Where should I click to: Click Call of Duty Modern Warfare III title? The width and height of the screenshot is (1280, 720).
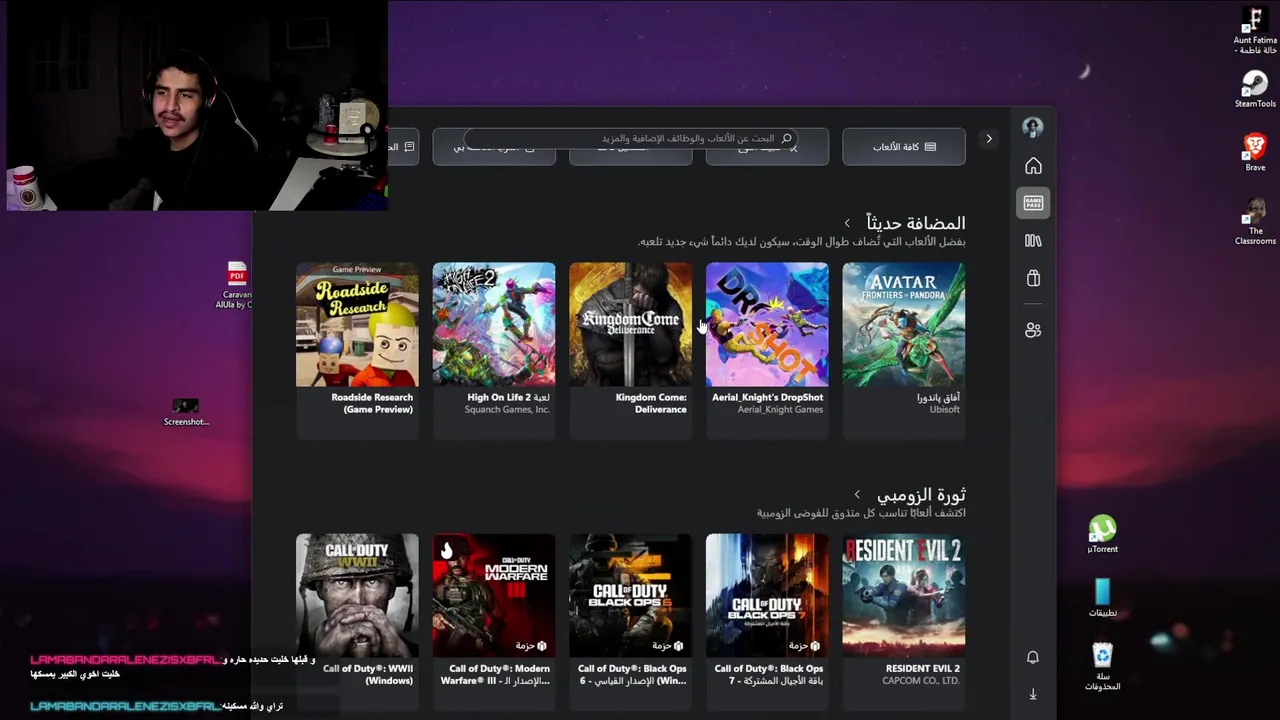click(496, 675)
